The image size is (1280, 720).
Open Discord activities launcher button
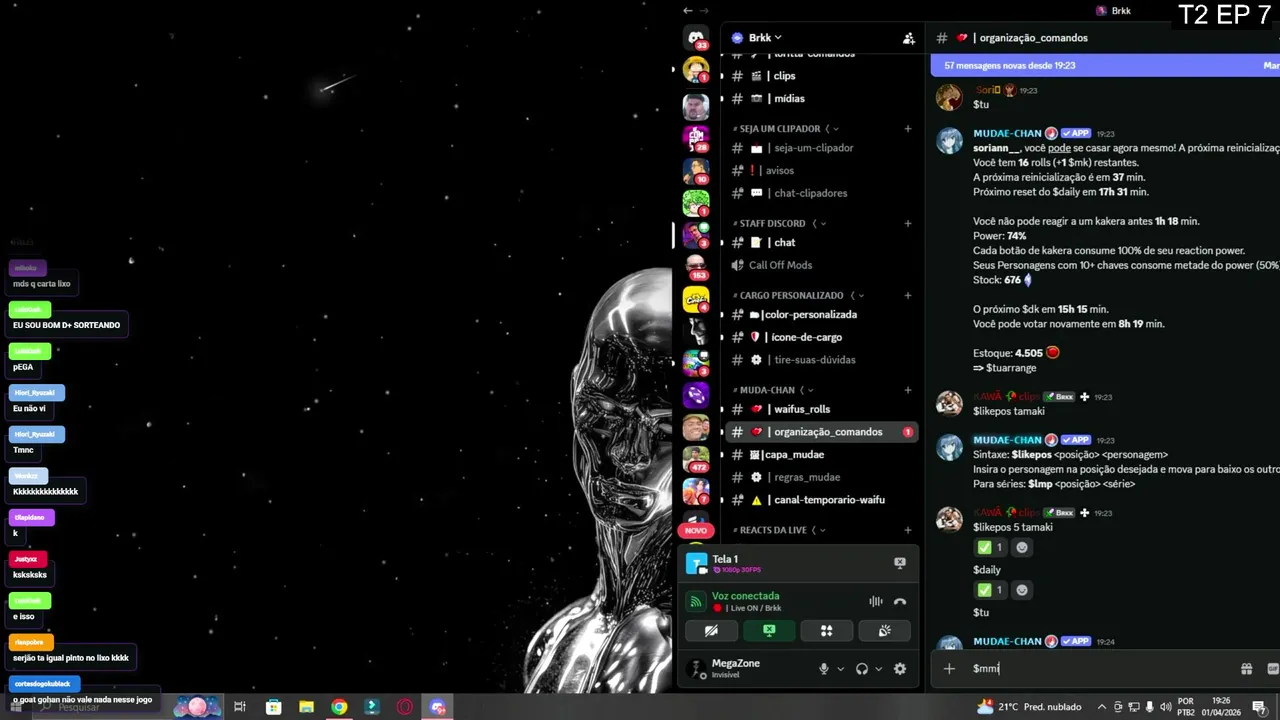coord(826,631)
